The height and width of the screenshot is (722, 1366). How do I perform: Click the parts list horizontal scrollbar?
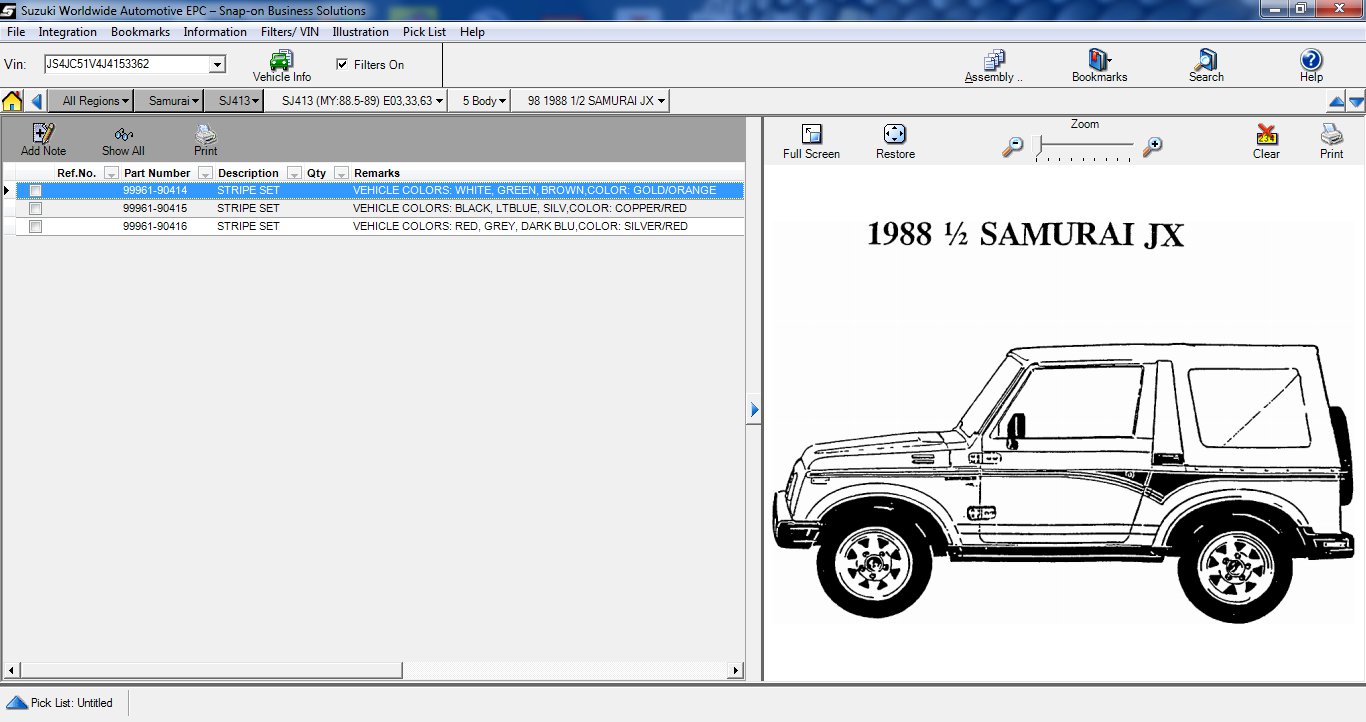(210, 670)
